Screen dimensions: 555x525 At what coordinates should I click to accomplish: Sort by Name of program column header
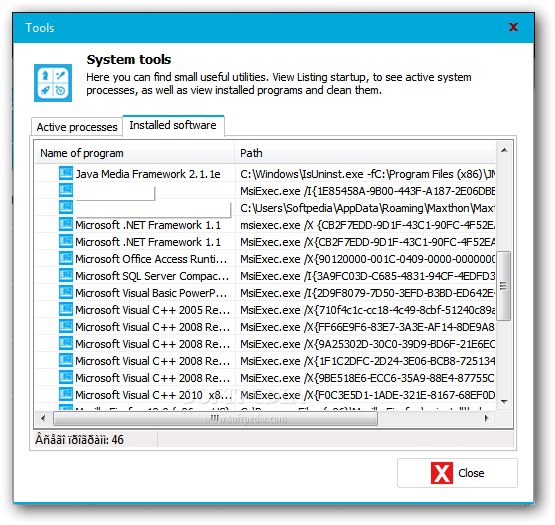pyautogui.click(x=135, y=153)
